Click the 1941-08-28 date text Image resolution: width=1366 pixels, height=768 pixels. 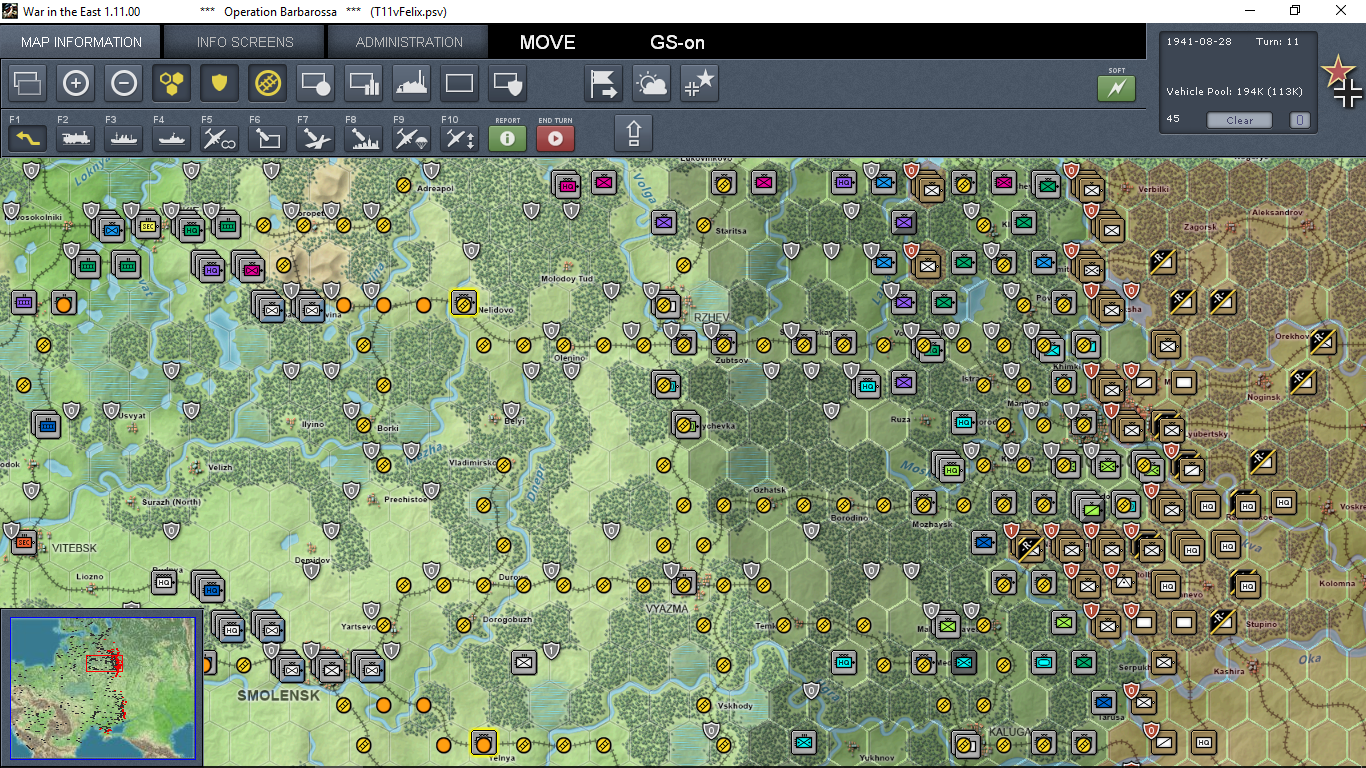tap(1197, 41)
